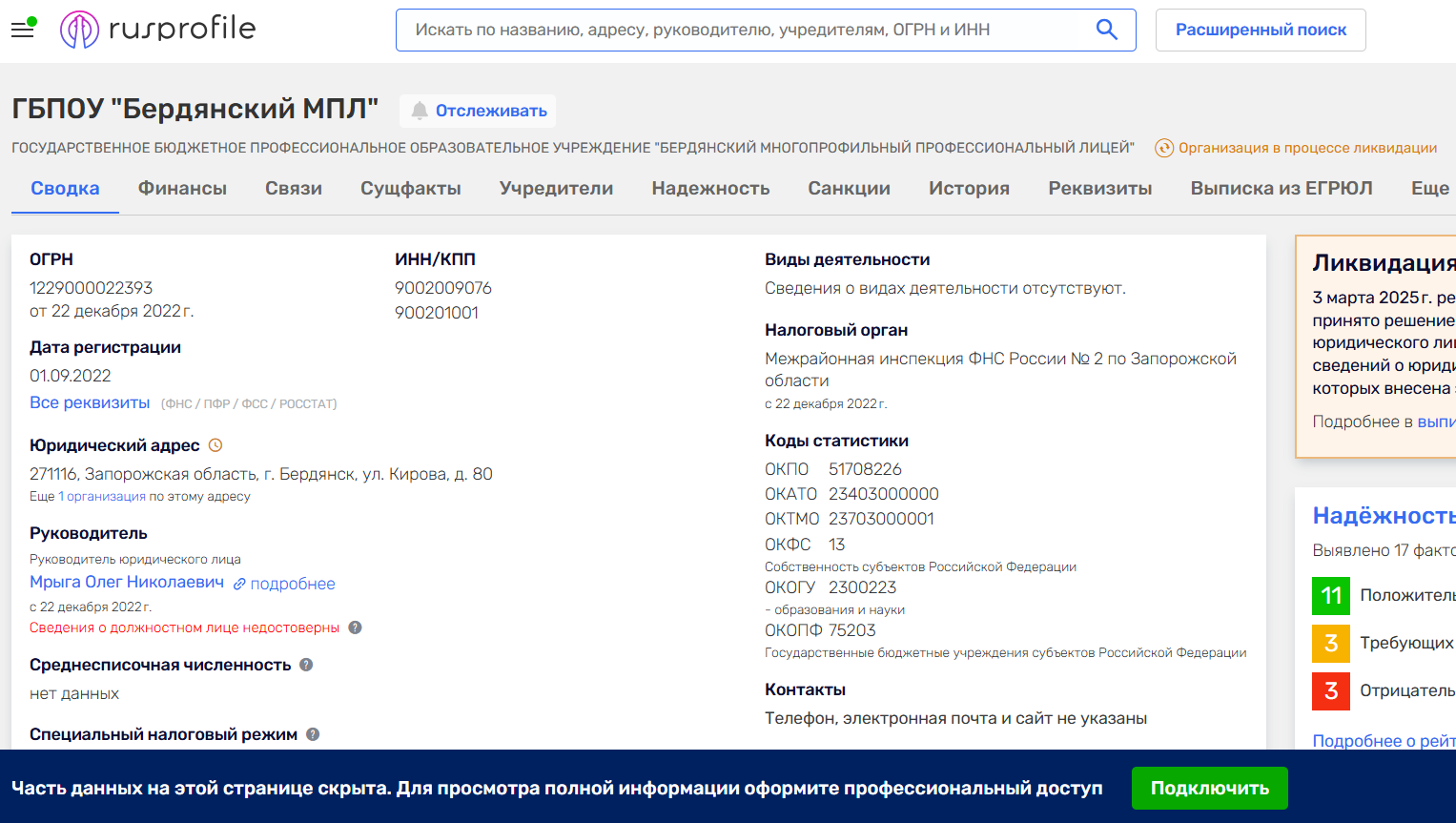Click the rusprofile logo
This screenshot has width=1456, height=823.
click(x=158, y=30)
